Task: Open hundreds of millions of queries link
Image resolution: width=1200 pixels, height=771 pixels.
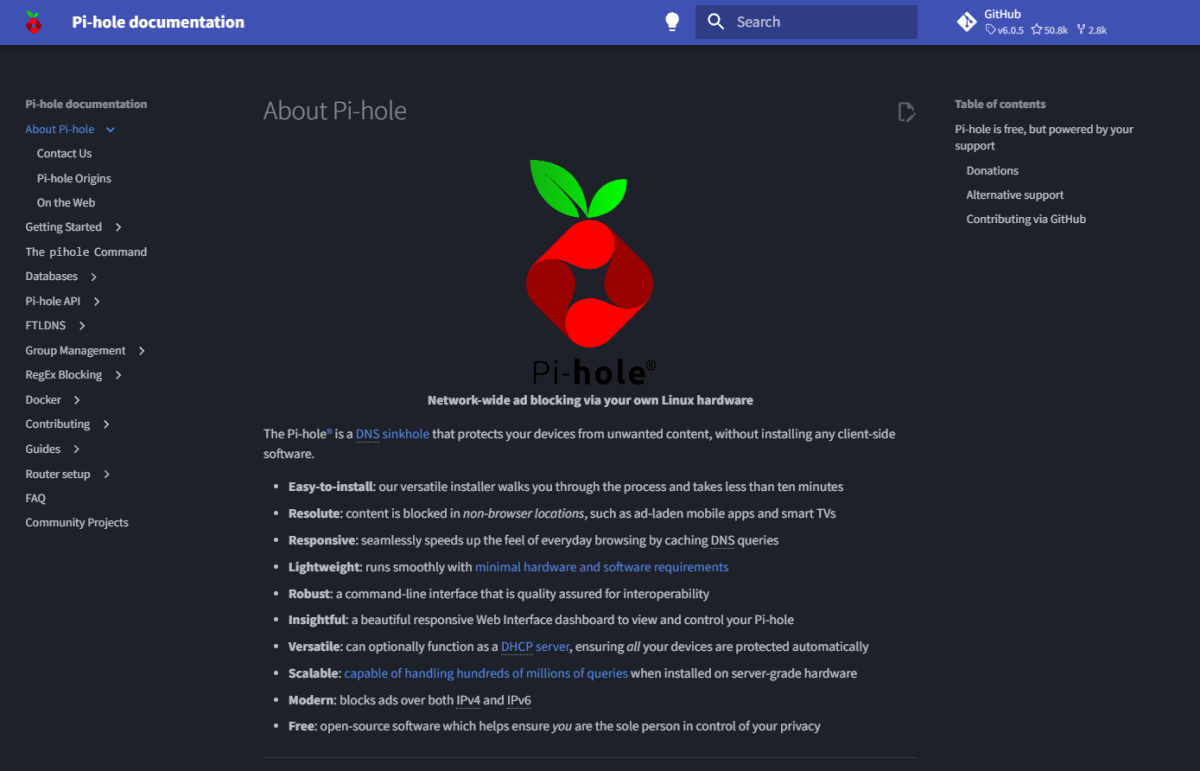Action: [x=486, y=674]
